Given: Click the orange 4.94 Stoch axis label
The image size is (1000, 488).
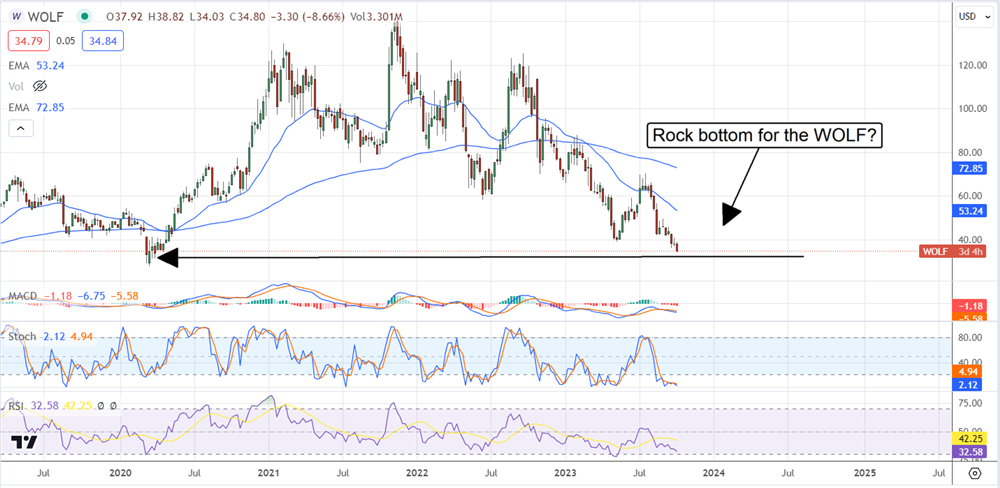Looking at the screenshot, I should [969, 371].
